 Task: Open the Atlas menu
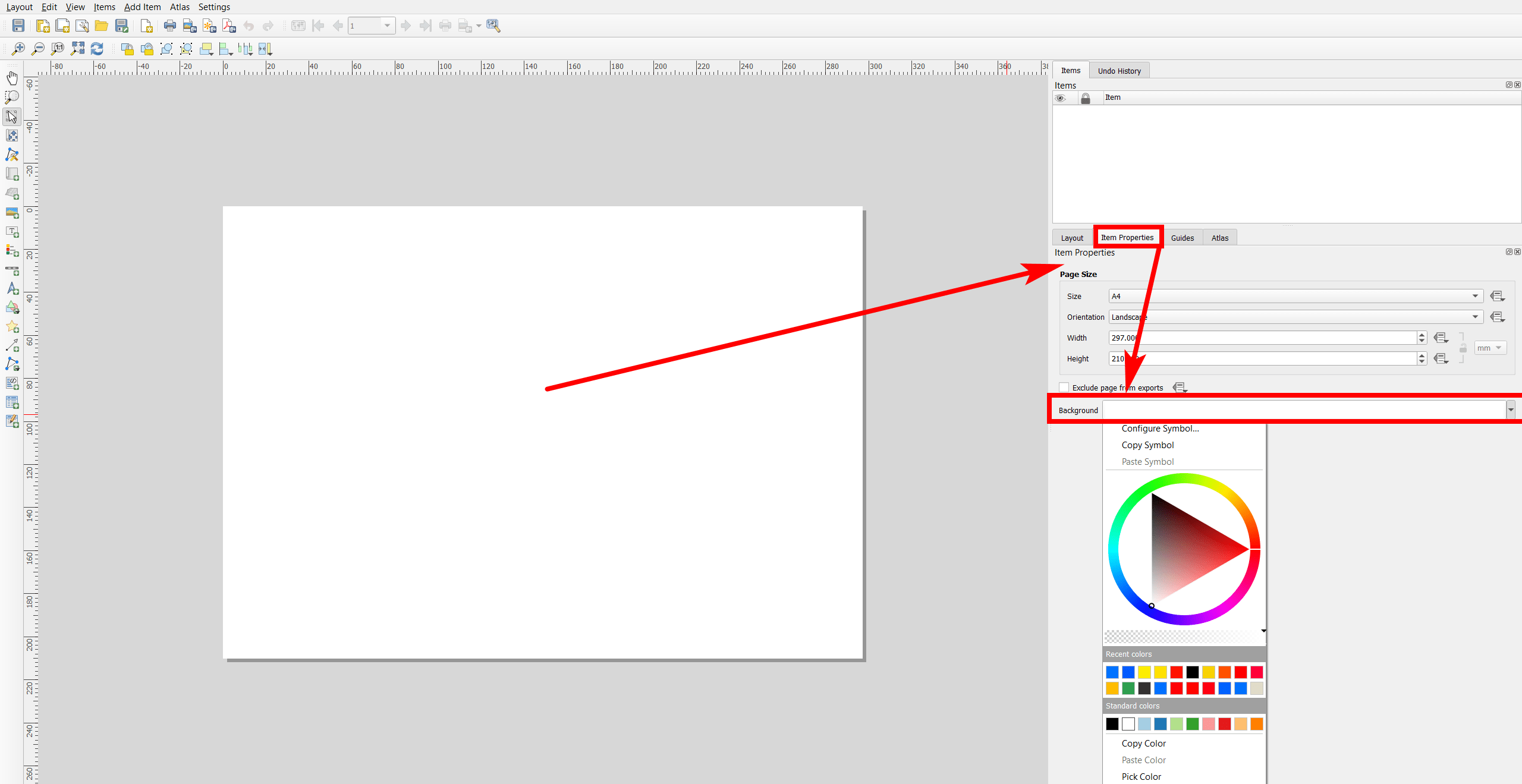[x=179, y=7]
